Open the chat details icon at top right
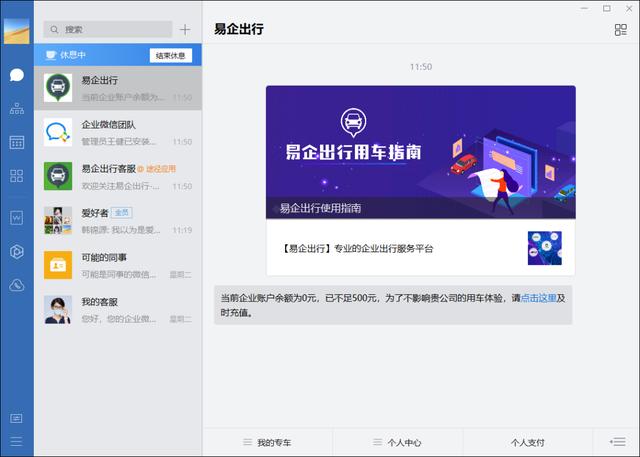This screenshot has height=457, width=640. (x=620, y=30)
